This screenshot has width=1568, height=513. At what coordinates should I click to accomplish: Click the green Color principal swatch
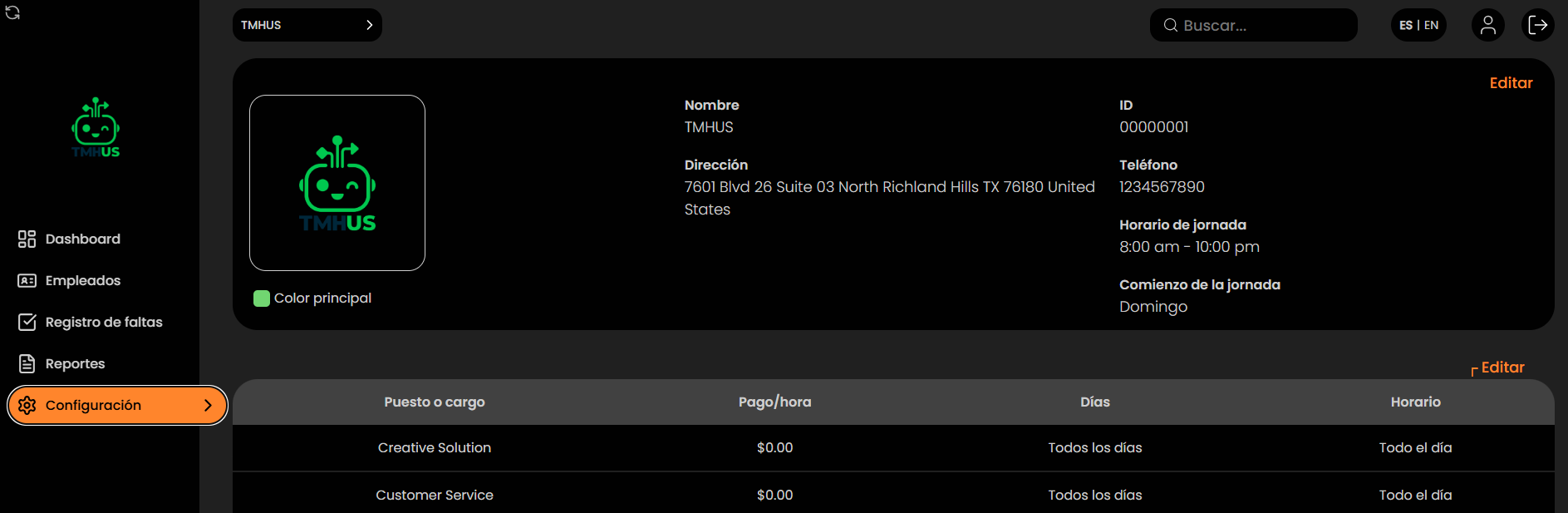coord(262,298)
